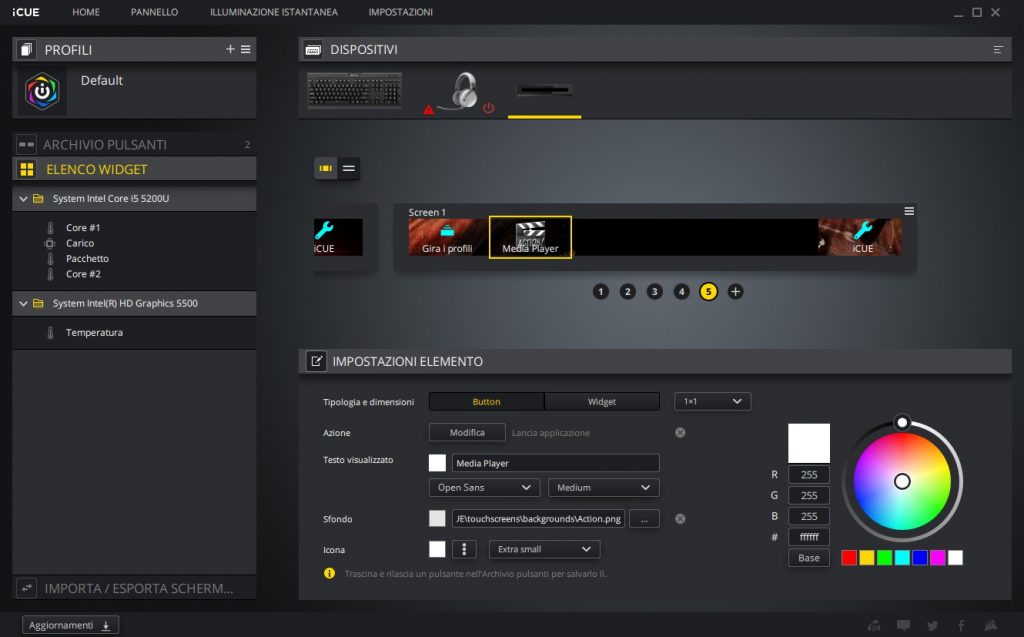Pick the magenta preset color swatch

click(937, 557)
